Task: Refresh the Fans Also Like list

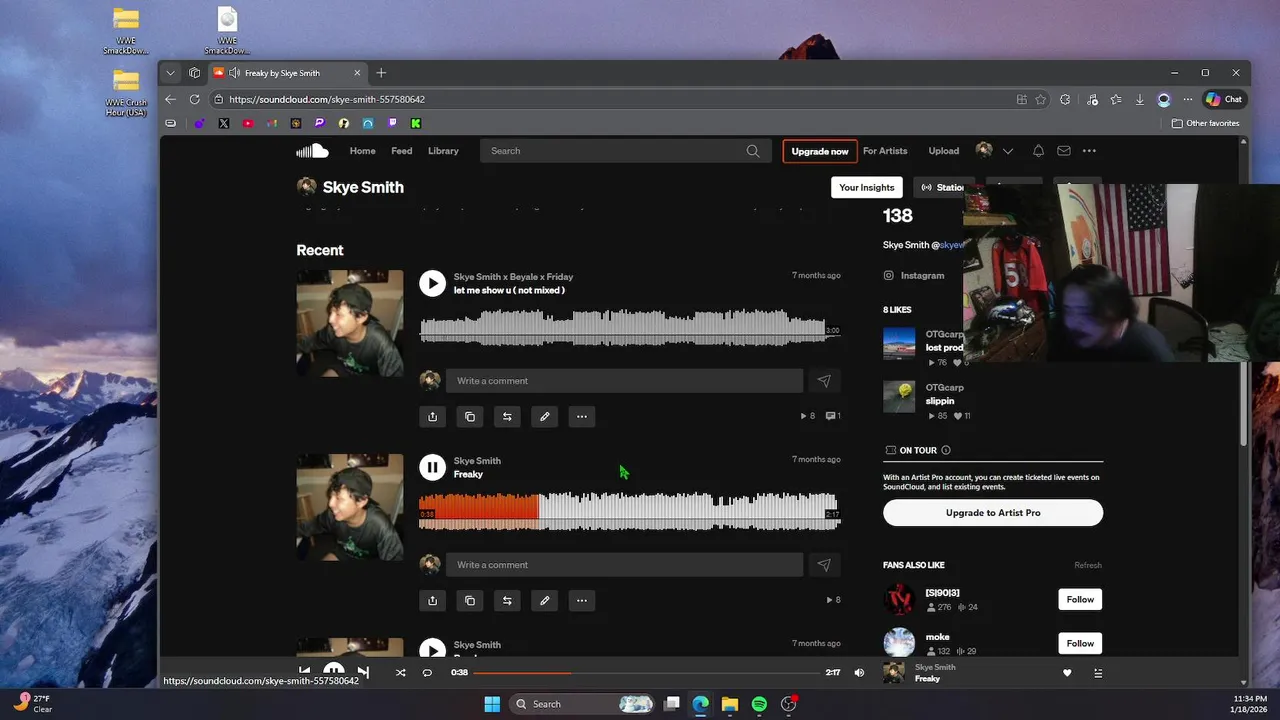Action: 1088,565
